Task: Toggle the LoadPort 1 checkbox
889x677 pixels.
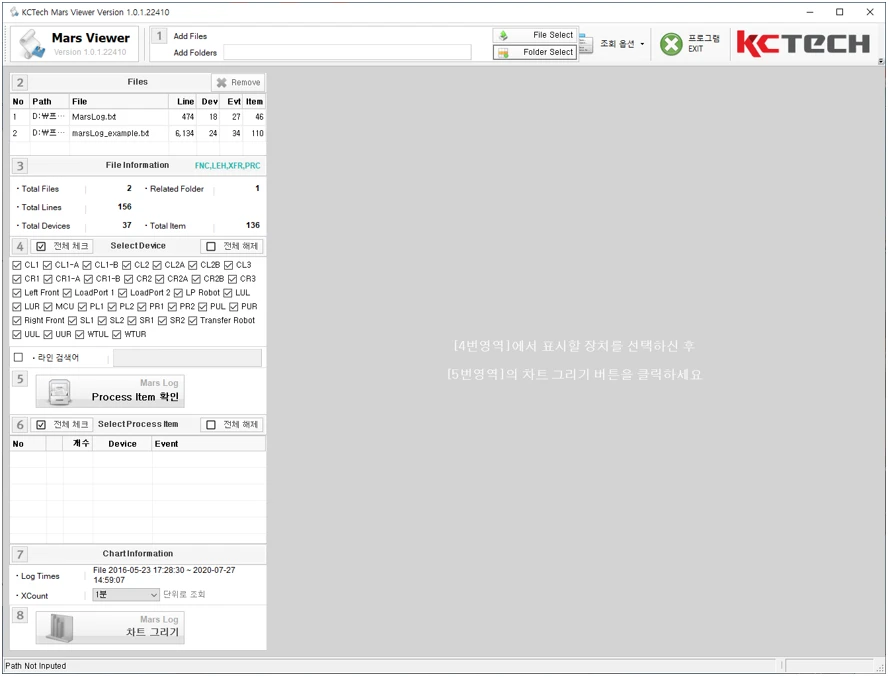Action: 67,293
